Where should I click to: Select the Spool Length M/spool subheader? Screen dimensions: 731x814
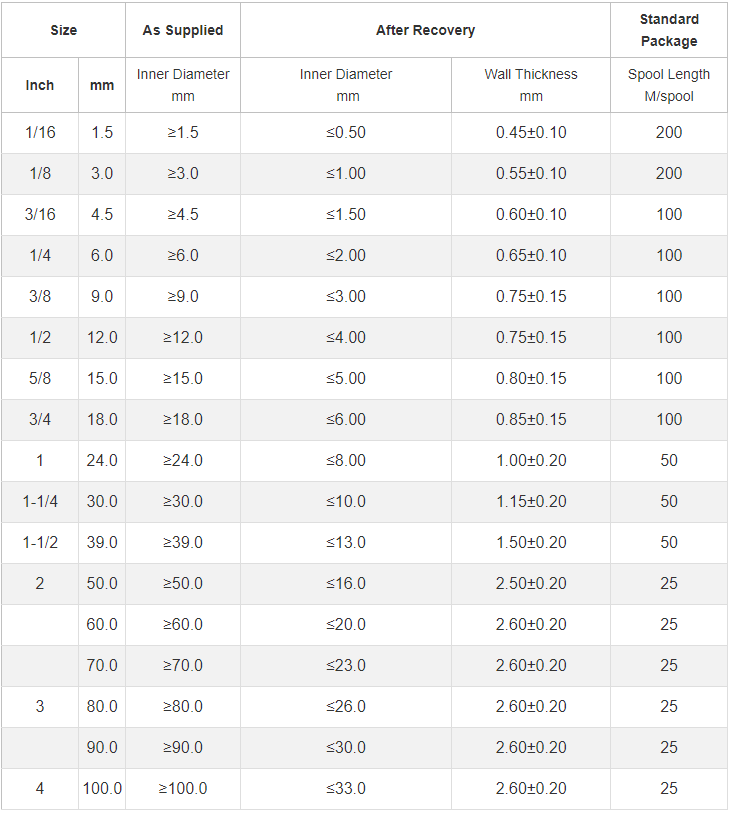pyautogui.click(x=669, y=85)
